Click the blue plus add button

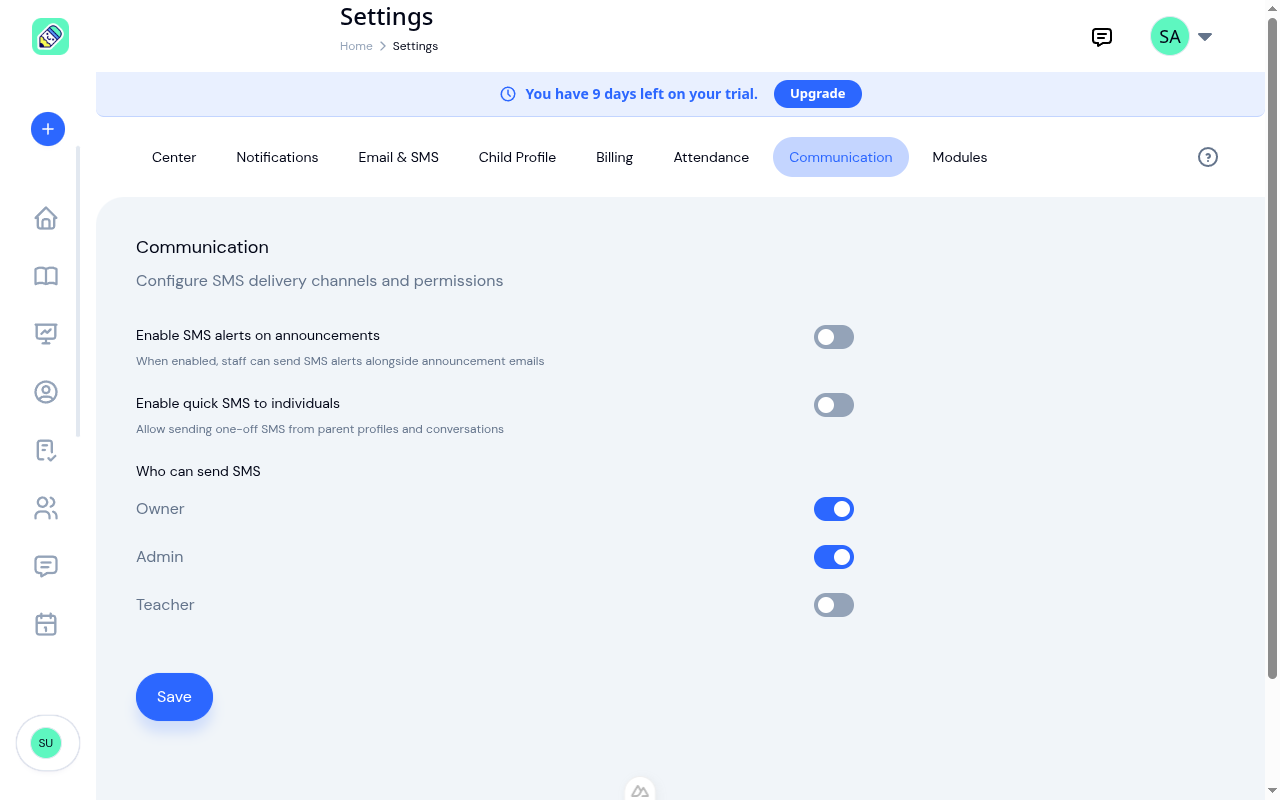coord(48,129)
